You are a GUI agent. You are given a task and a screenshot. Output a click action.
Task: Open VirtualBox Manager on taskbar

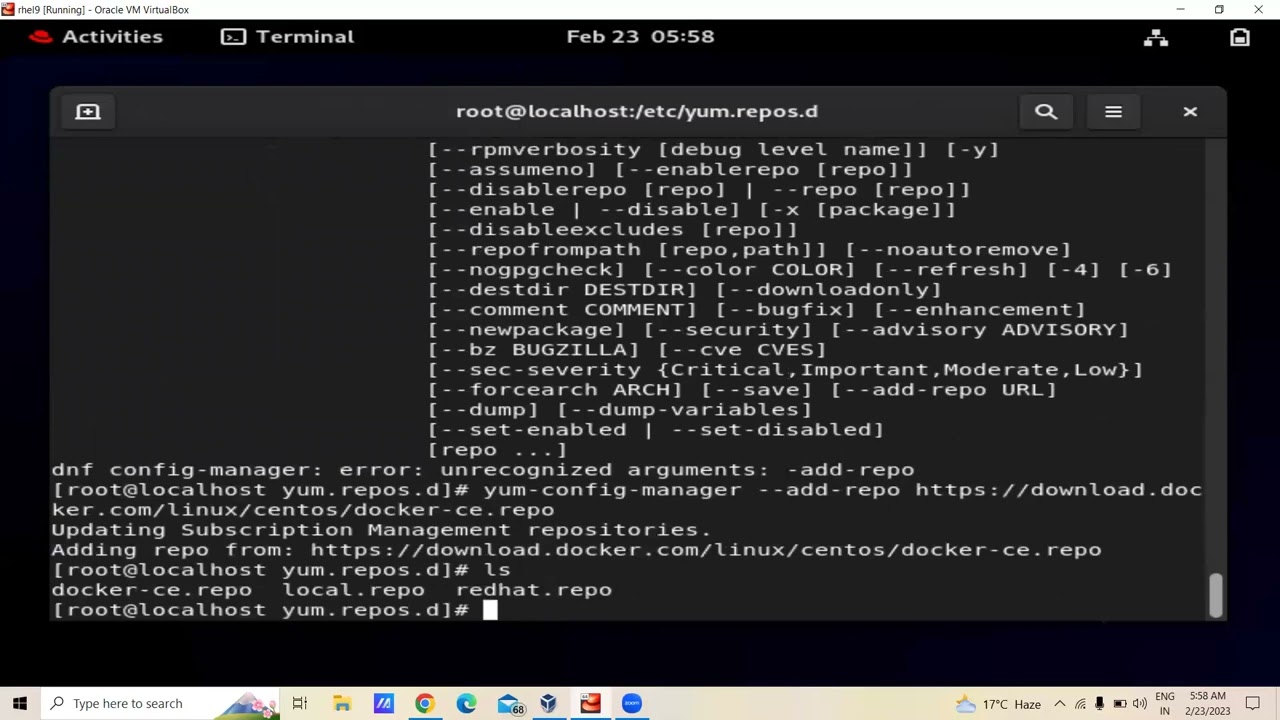[548, 703]
